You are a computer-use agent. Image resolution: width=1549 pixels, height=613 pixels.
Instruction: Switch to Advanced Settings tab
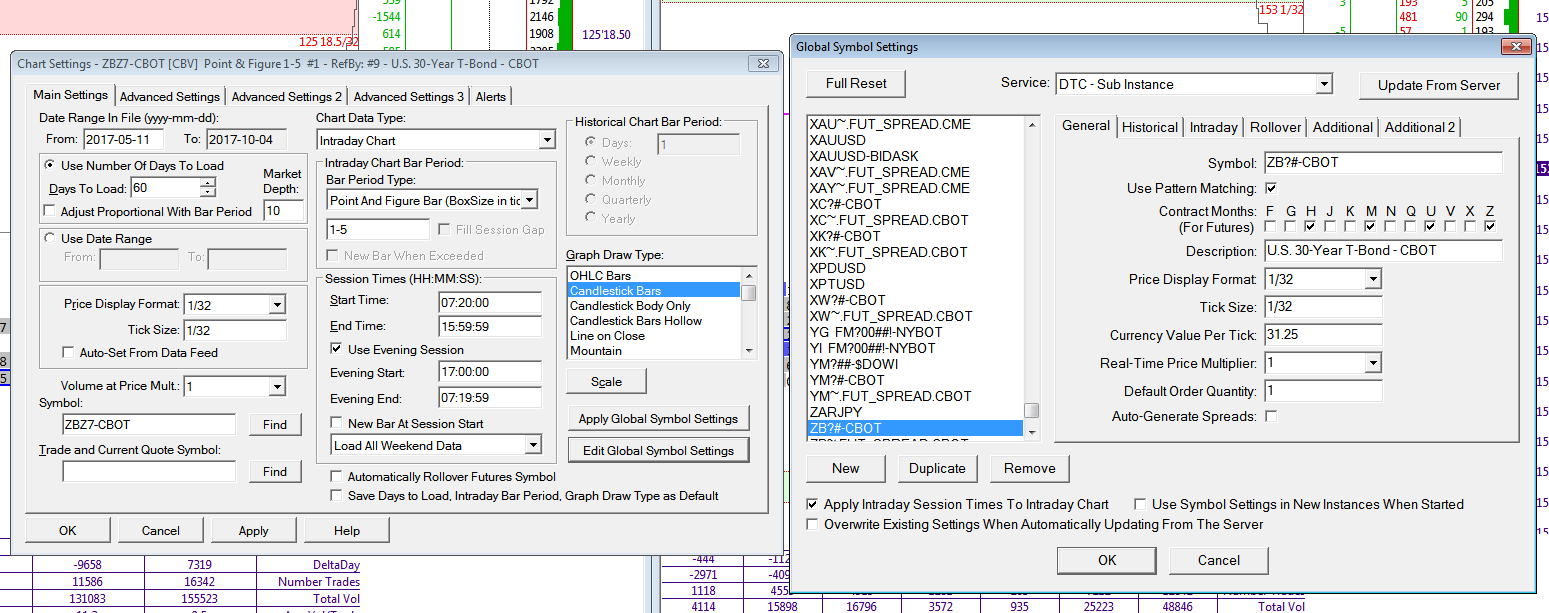point(169,97)
